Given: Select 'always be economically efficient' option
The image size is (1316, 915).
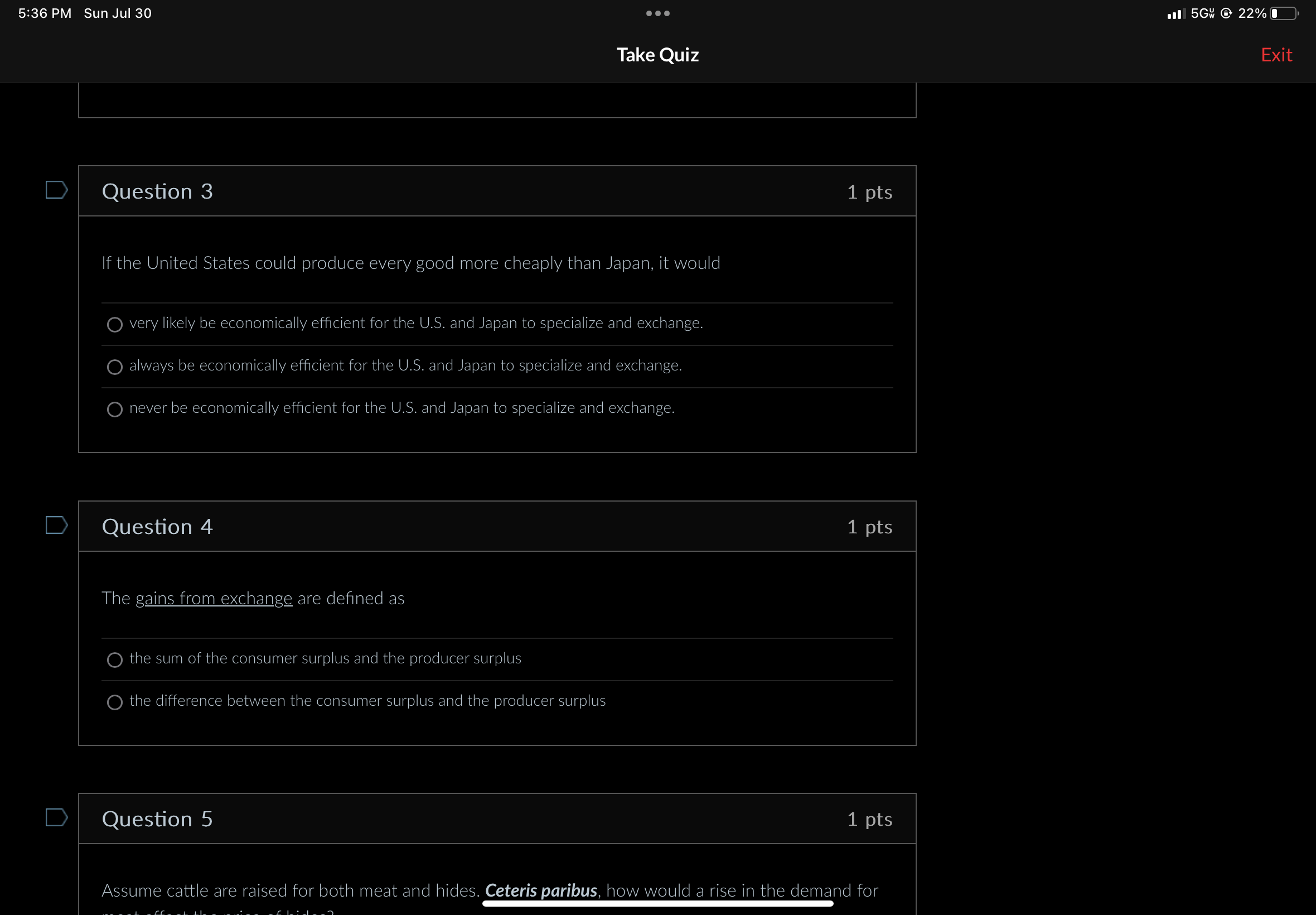Looking at the screenshot, I should pos(114,367).
